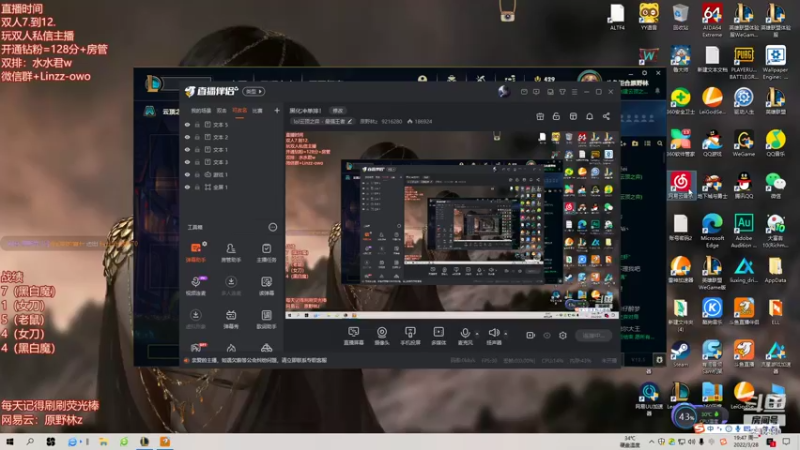800x450 pixels.
Task: Click the share icon in the streaming app header
Action: pos(606,116)
